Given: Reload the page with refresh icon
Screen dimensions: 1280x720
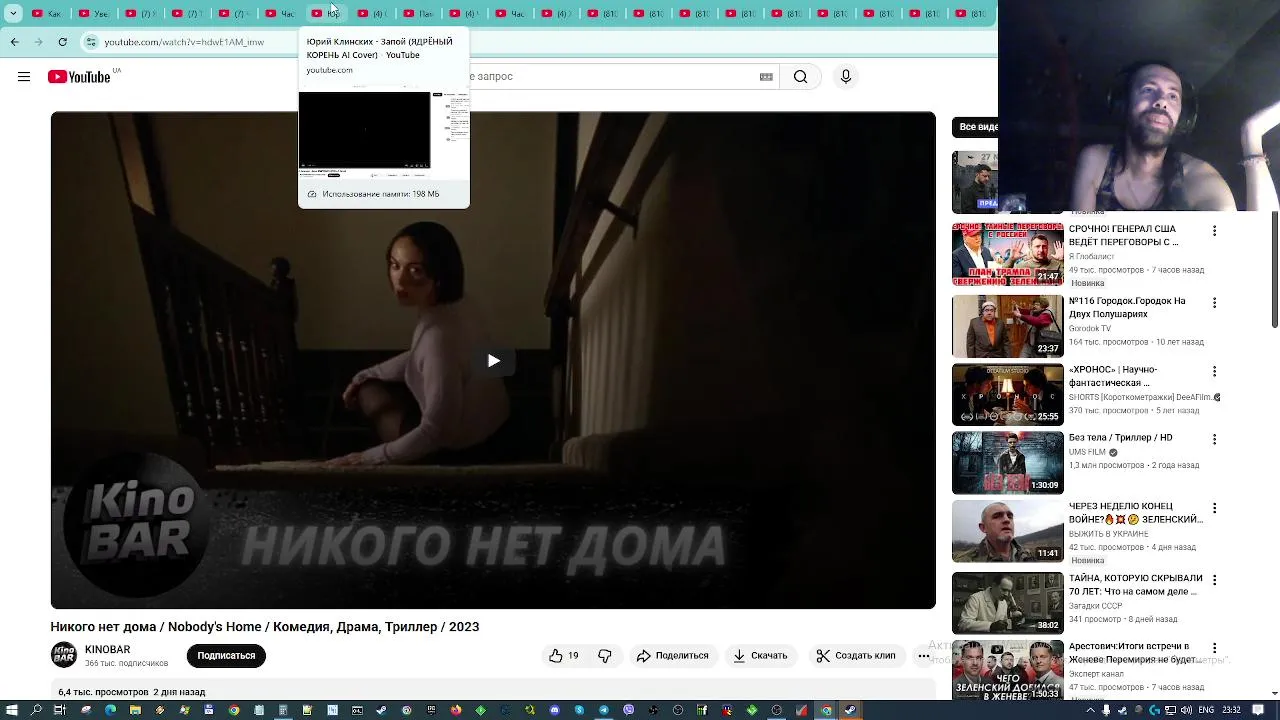Looking at the screenshot, I should coord(62,42).
